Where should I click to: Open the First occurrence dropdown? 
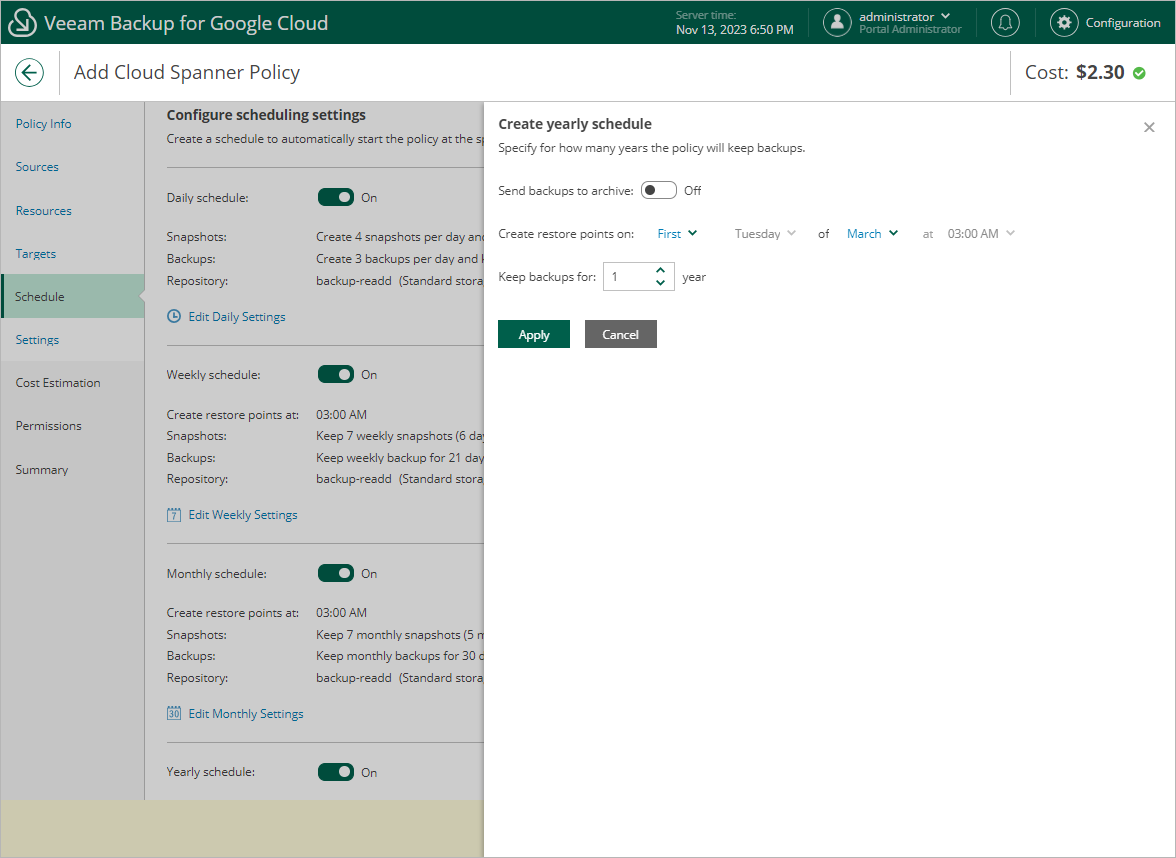click(x=677, y=233)
